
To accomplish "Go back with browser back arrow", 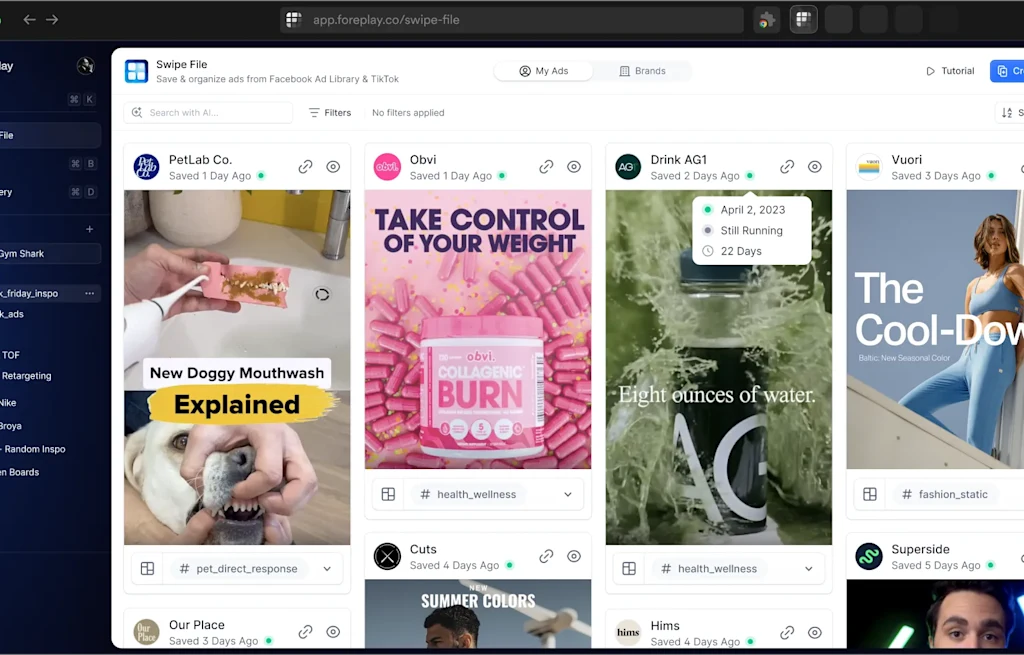I will pos(29,20).
